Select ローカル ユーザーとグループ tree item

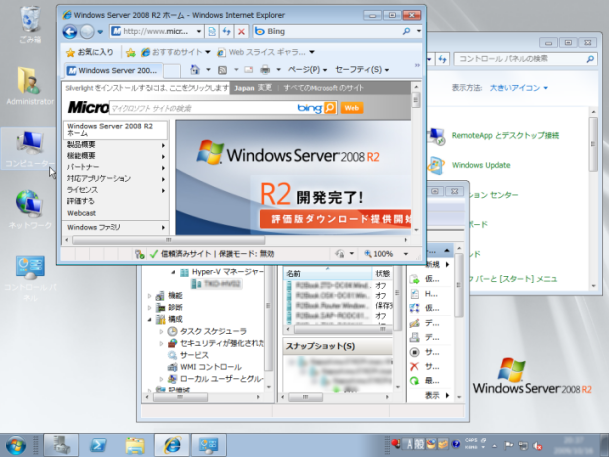pos(221,379)
